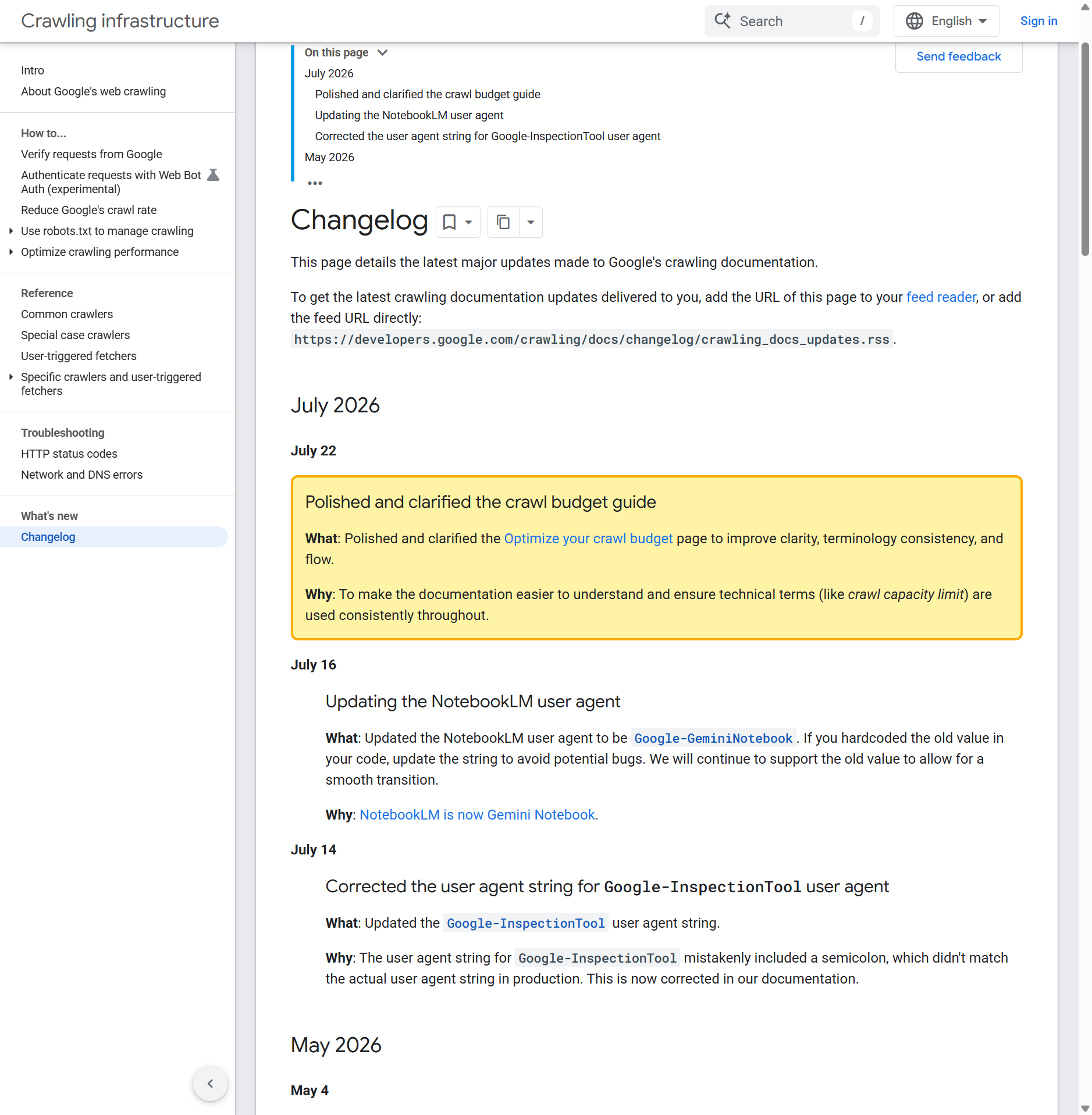This screenshot has height=1115, width=1092.
Task: Open Common crawlers reference page
Action: [x=67, y=314]
